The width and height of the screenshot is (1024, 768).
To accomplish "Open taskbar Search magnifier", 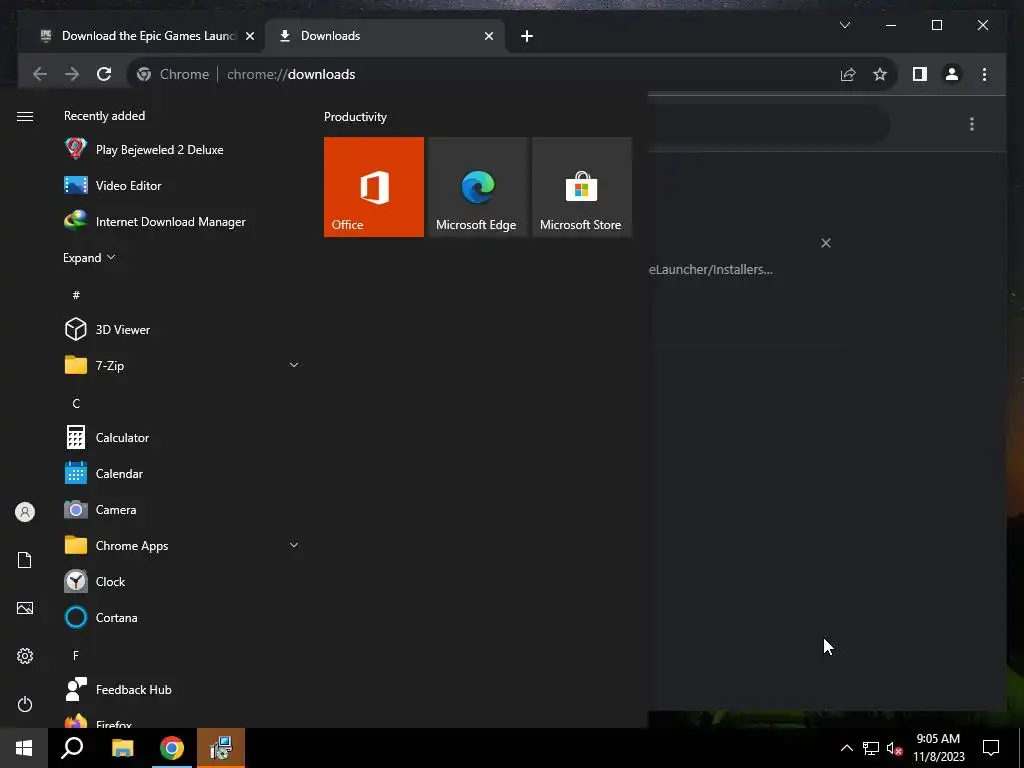I will [x=72, y=748].
